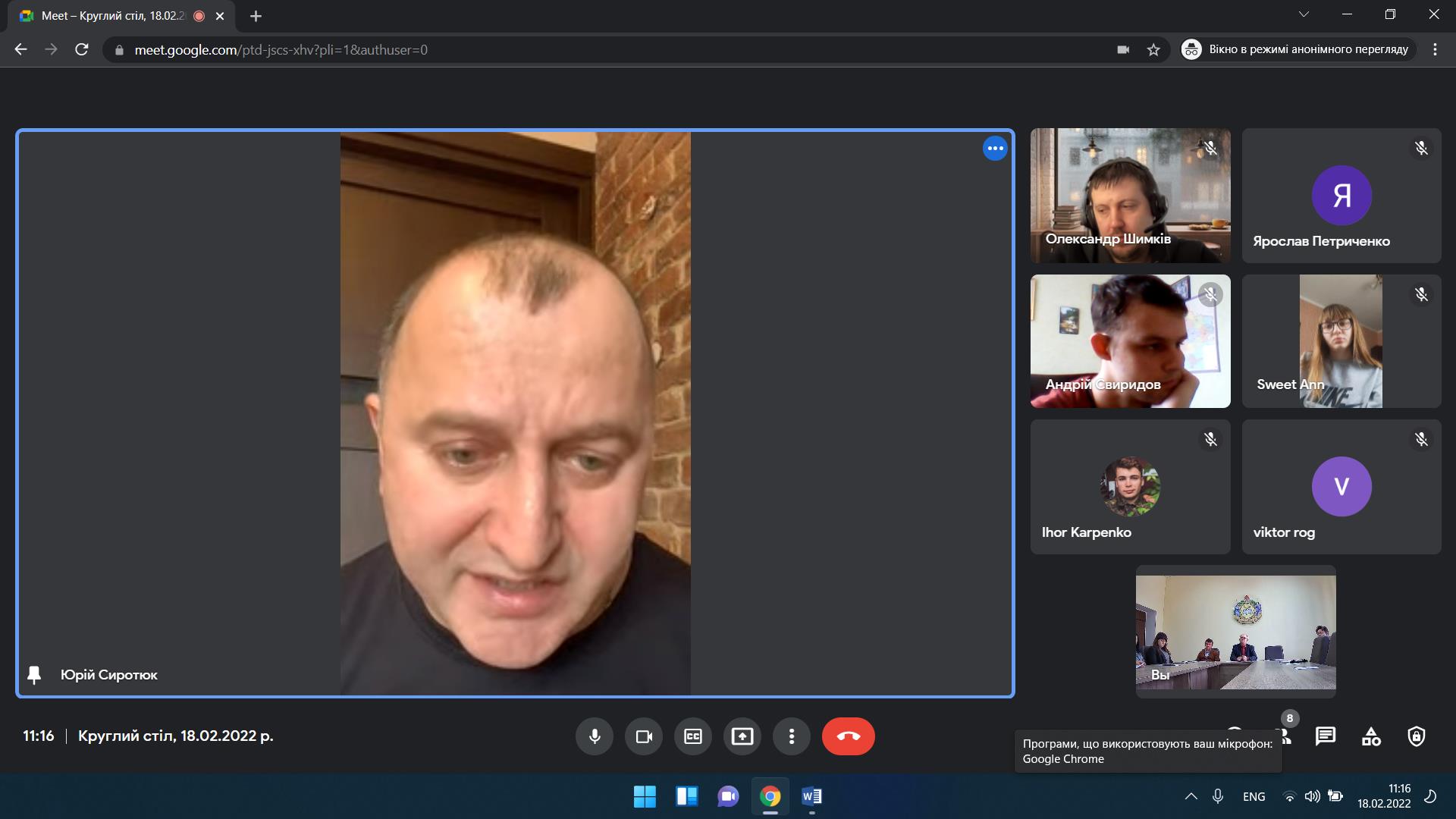Open the activities shapes icon
Image resolution: width=1456 pixels, height=819 pixels.
coord(1371,736)
